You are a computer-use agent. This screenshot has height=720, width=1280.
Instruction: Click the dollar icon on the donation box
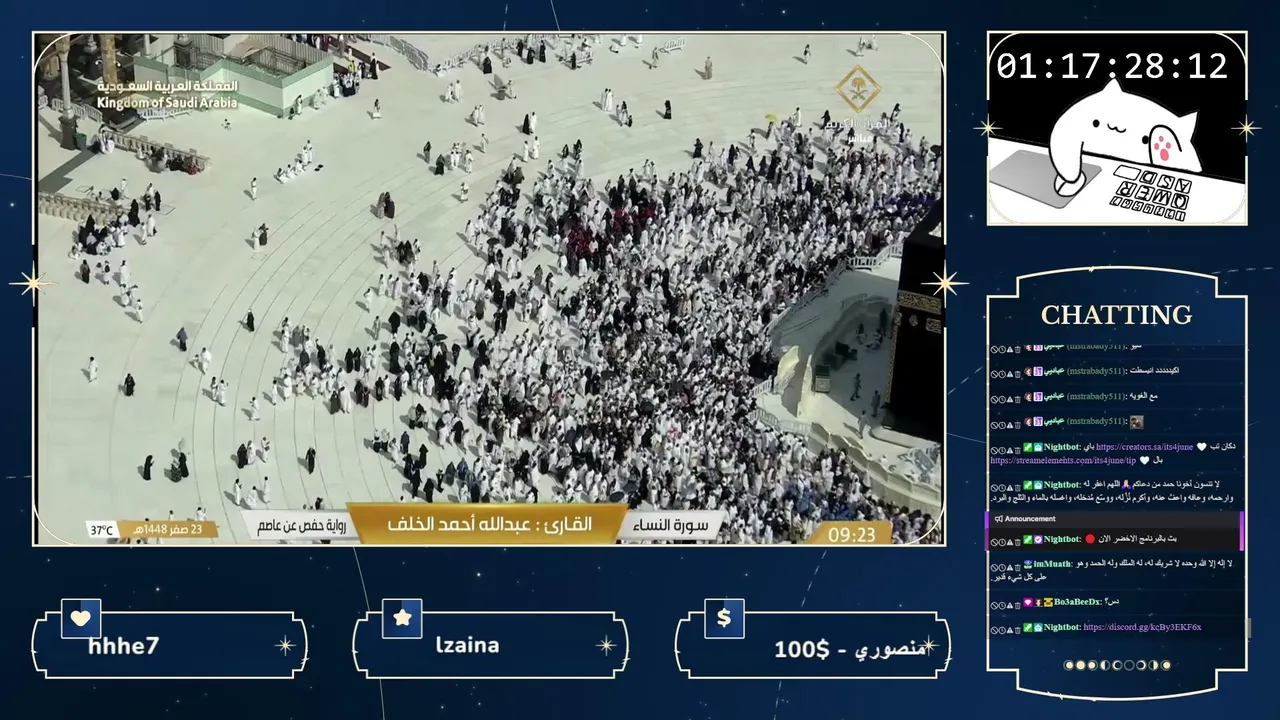[724, 618]
